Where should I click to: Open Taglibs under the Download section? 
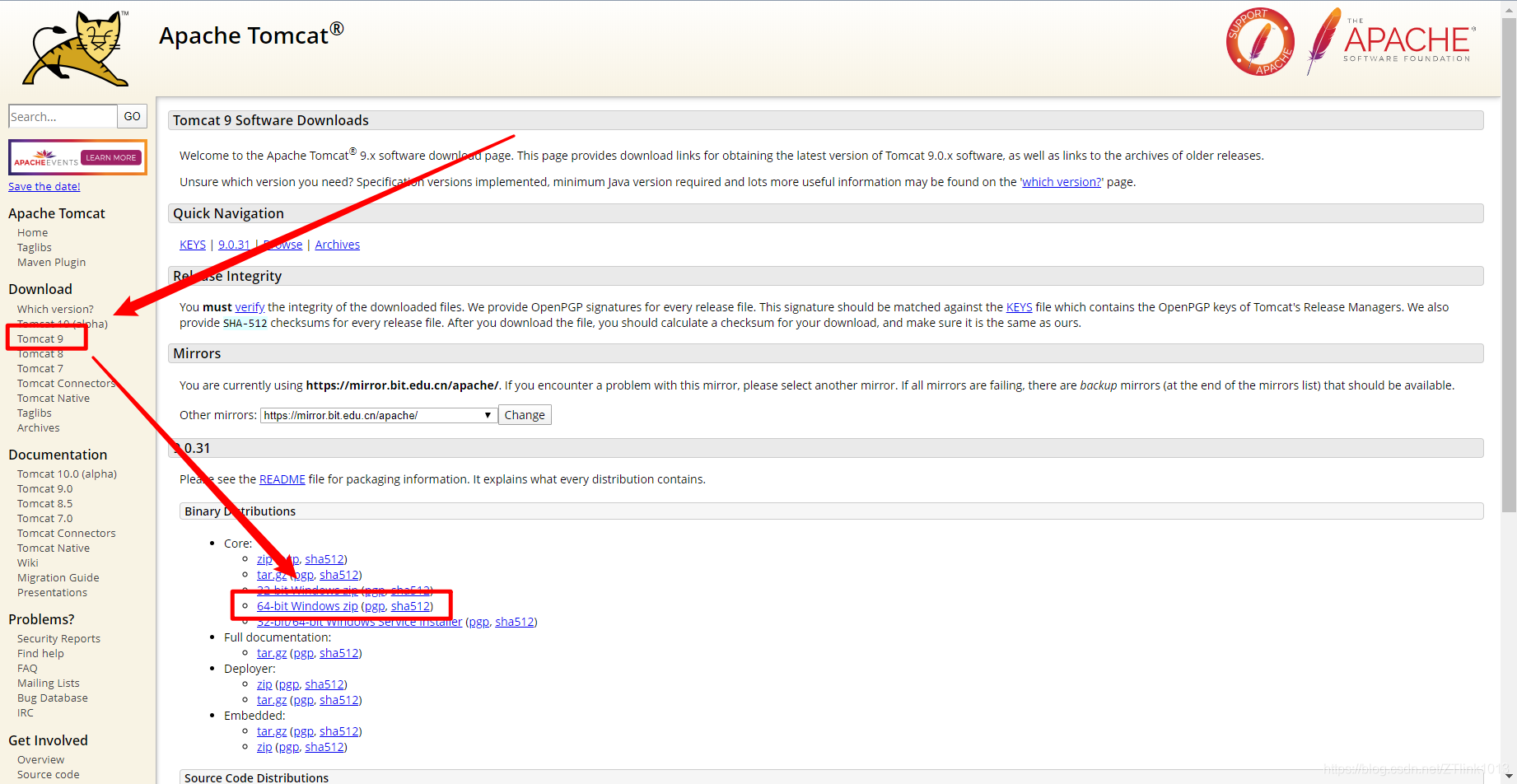tap(35, 413)
